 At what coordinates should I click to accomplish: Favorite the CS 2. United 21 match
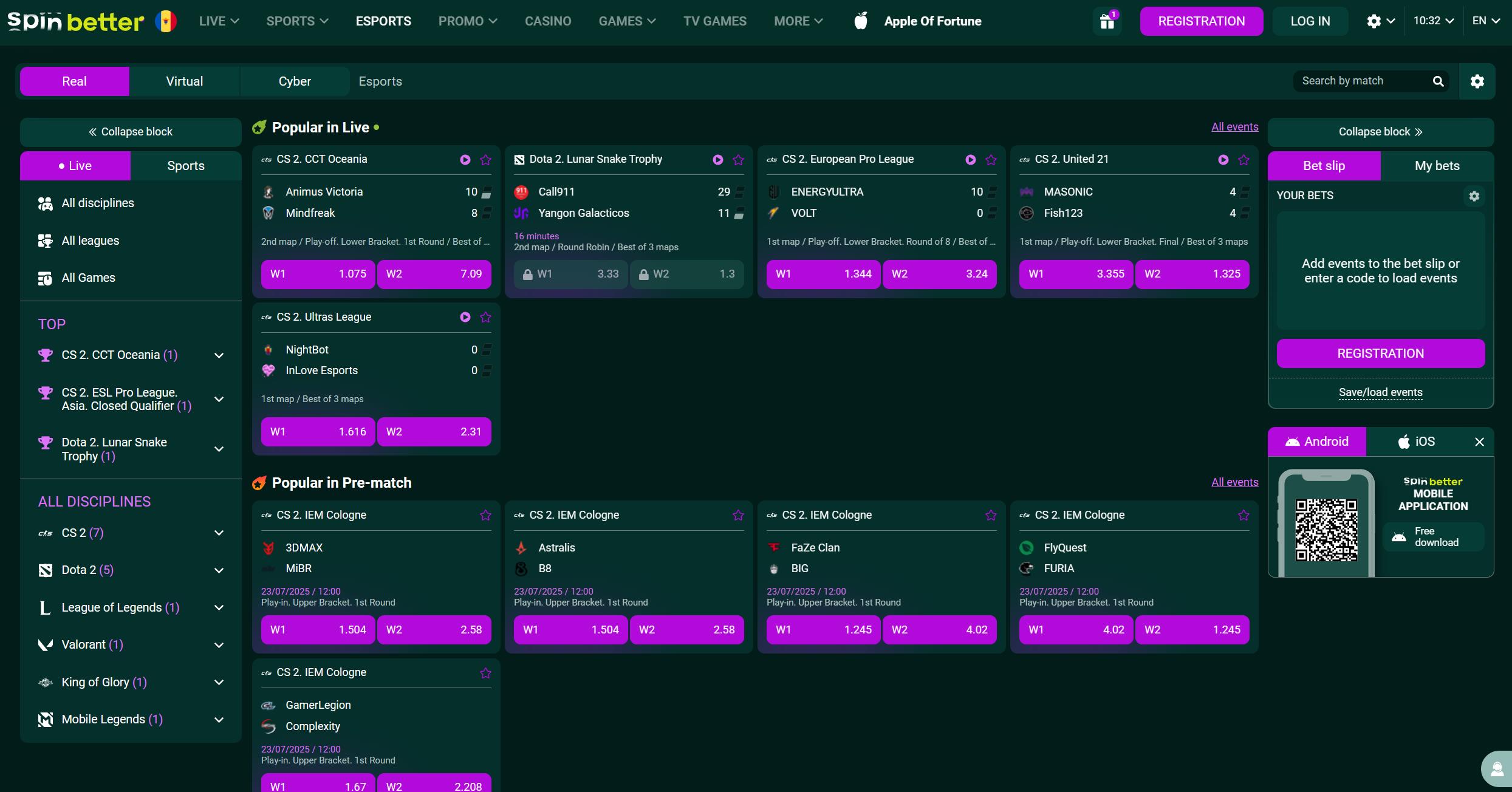click(x=1243, y=160)
